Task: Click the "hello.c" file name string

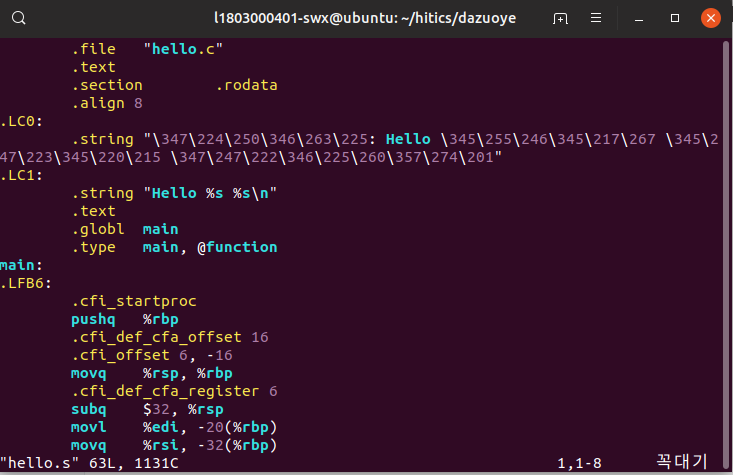Action: (x=183, y=49)
